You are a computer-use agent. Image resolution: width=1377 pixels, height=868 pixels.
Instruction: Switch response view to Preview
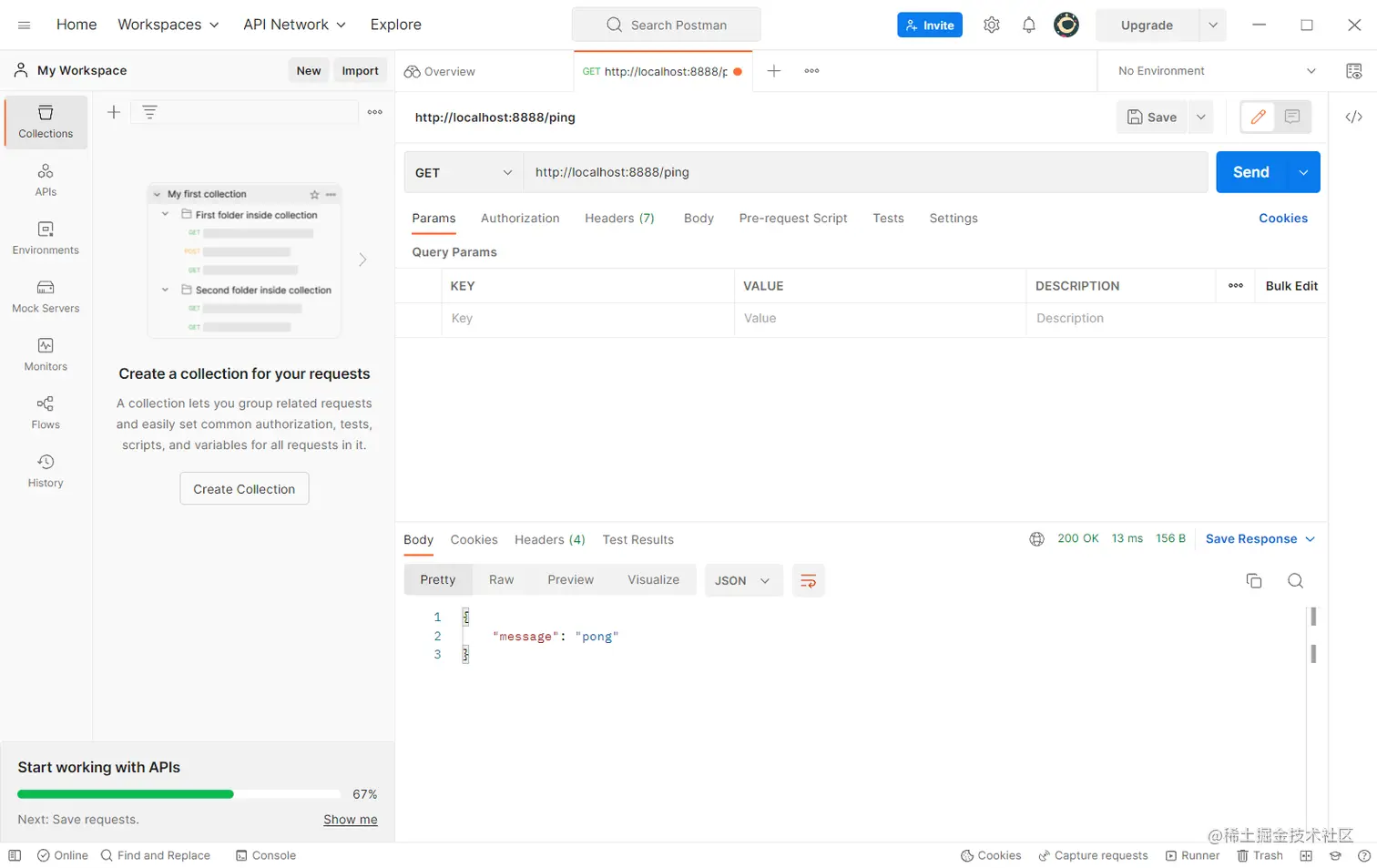[x=571, y=580]
